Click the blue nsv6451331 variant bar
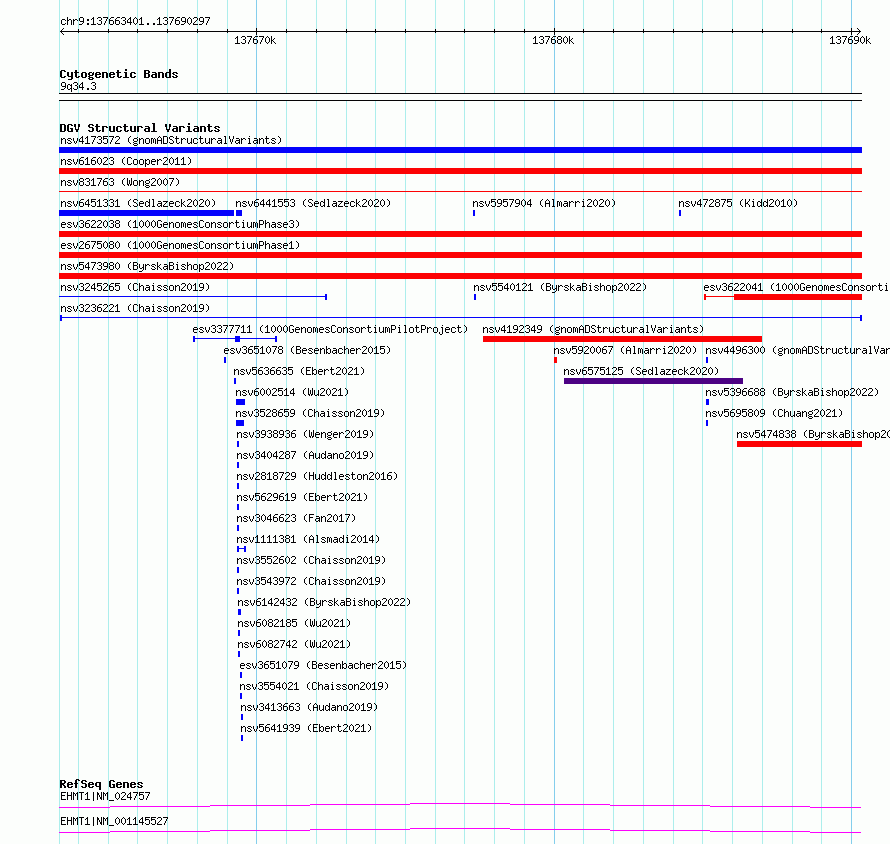Viewport: 890px width, 844px height. [x=146, y=213]
